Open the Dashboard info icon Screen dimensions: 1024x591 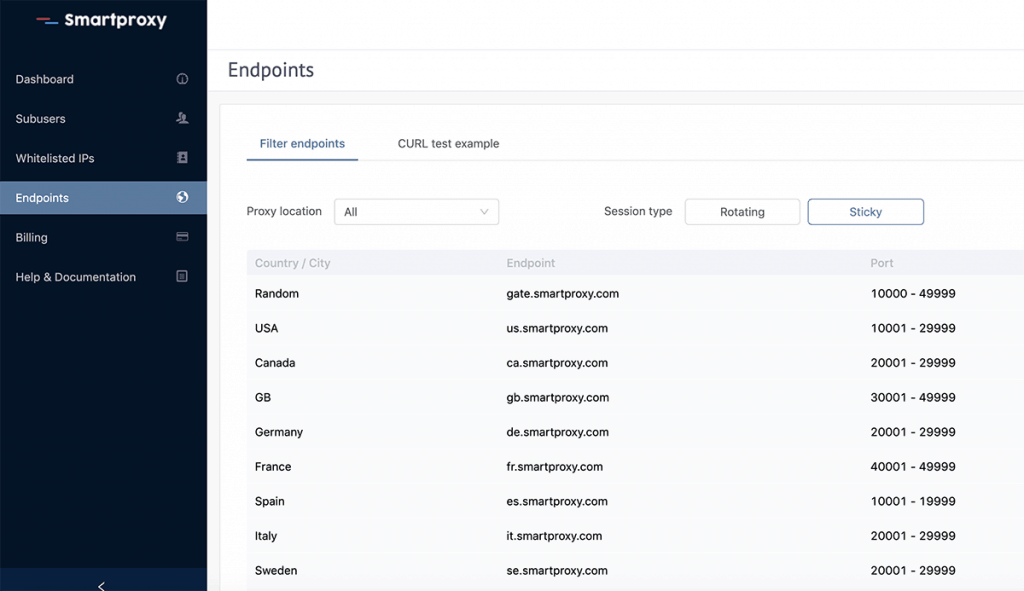(182, 78)
